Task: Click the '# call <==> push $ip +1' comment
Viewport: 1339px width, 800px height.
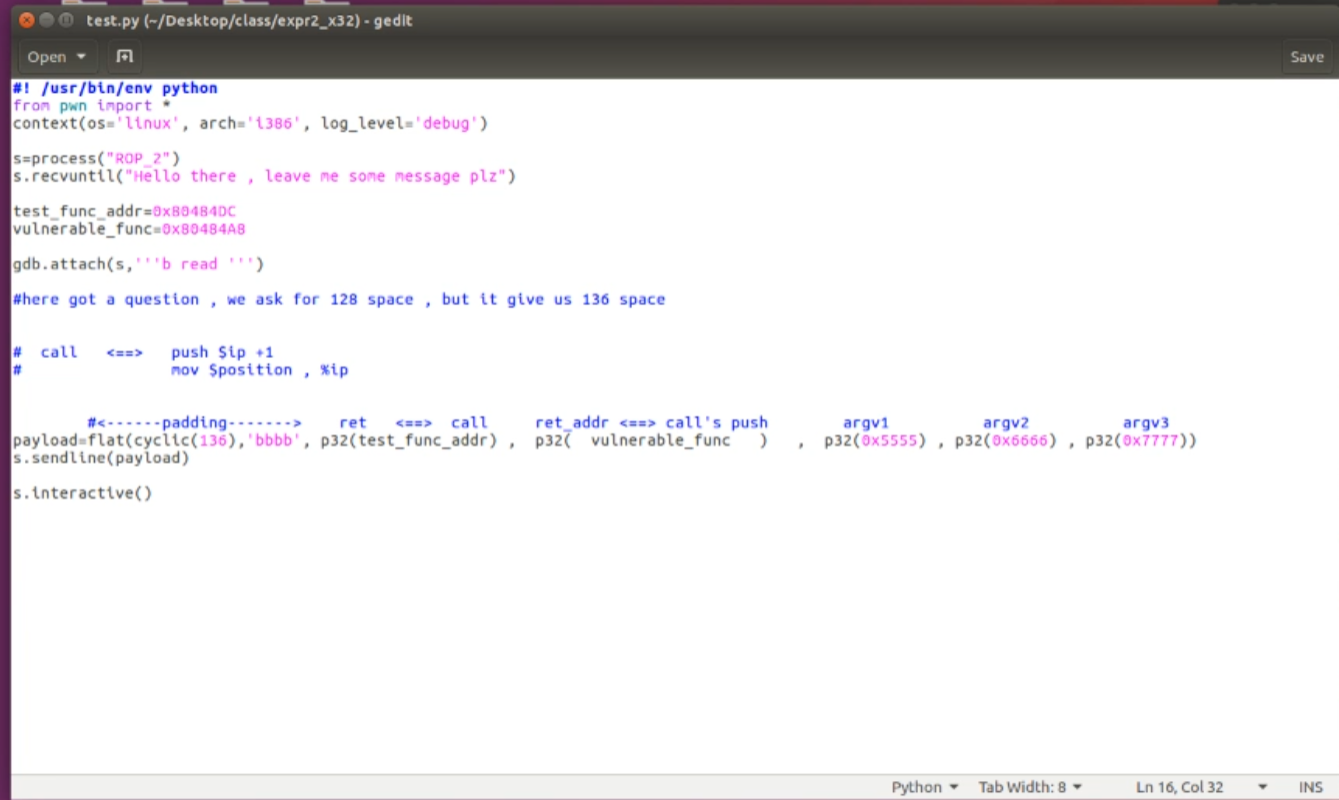Action: [x=143, y=353]
